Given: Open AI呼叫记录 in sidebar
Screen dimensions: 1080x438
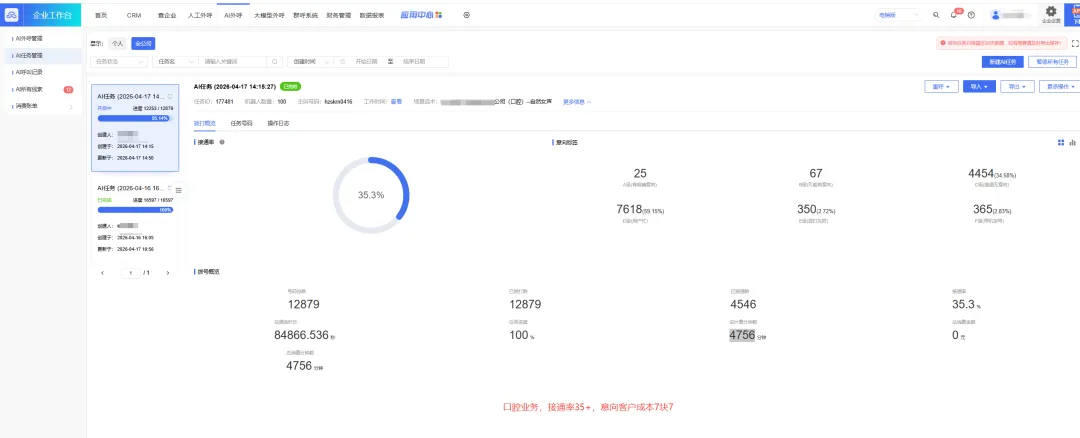Looking at the screenshot, I should coord(42,72).
